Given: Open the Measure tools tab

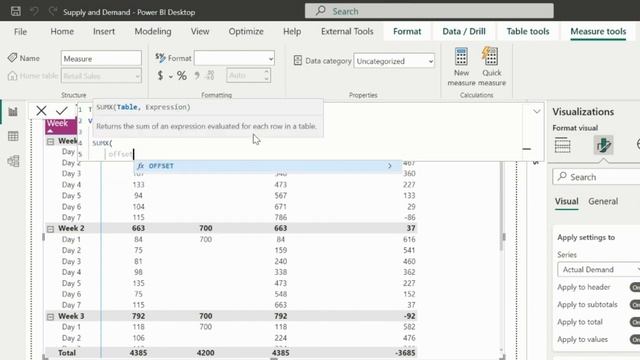Looking at the screenshot, I should [x=598, y=31].
